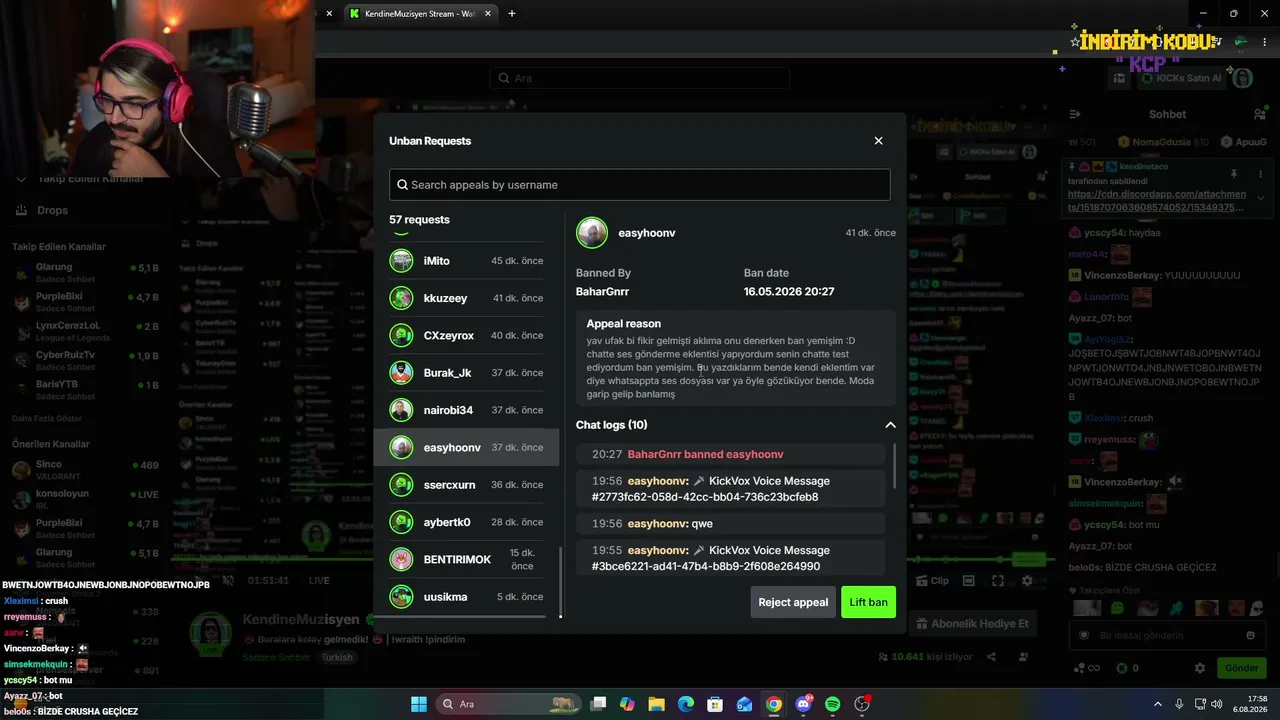Select iMito unban request
The height and width of the screenshot is (720, 1280).
coord(466,261)
